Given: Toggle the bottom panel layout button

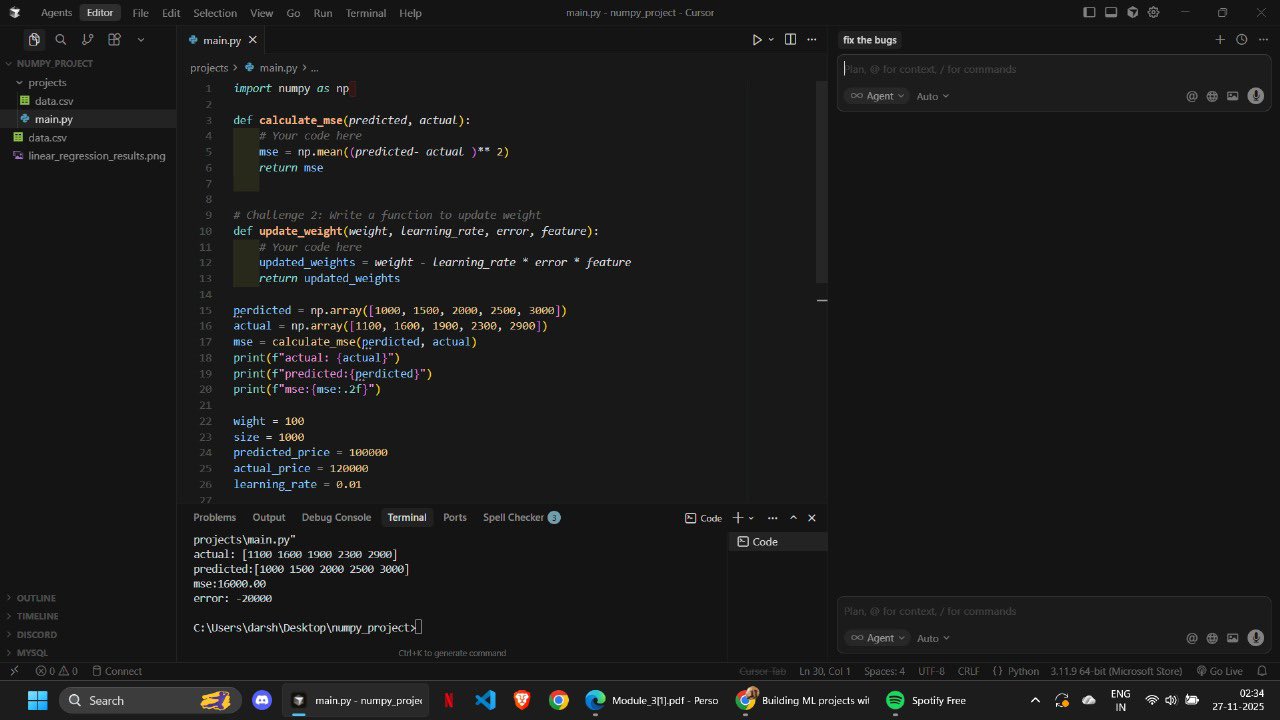Looking at the screenshot, I should tap(1111, 13).
